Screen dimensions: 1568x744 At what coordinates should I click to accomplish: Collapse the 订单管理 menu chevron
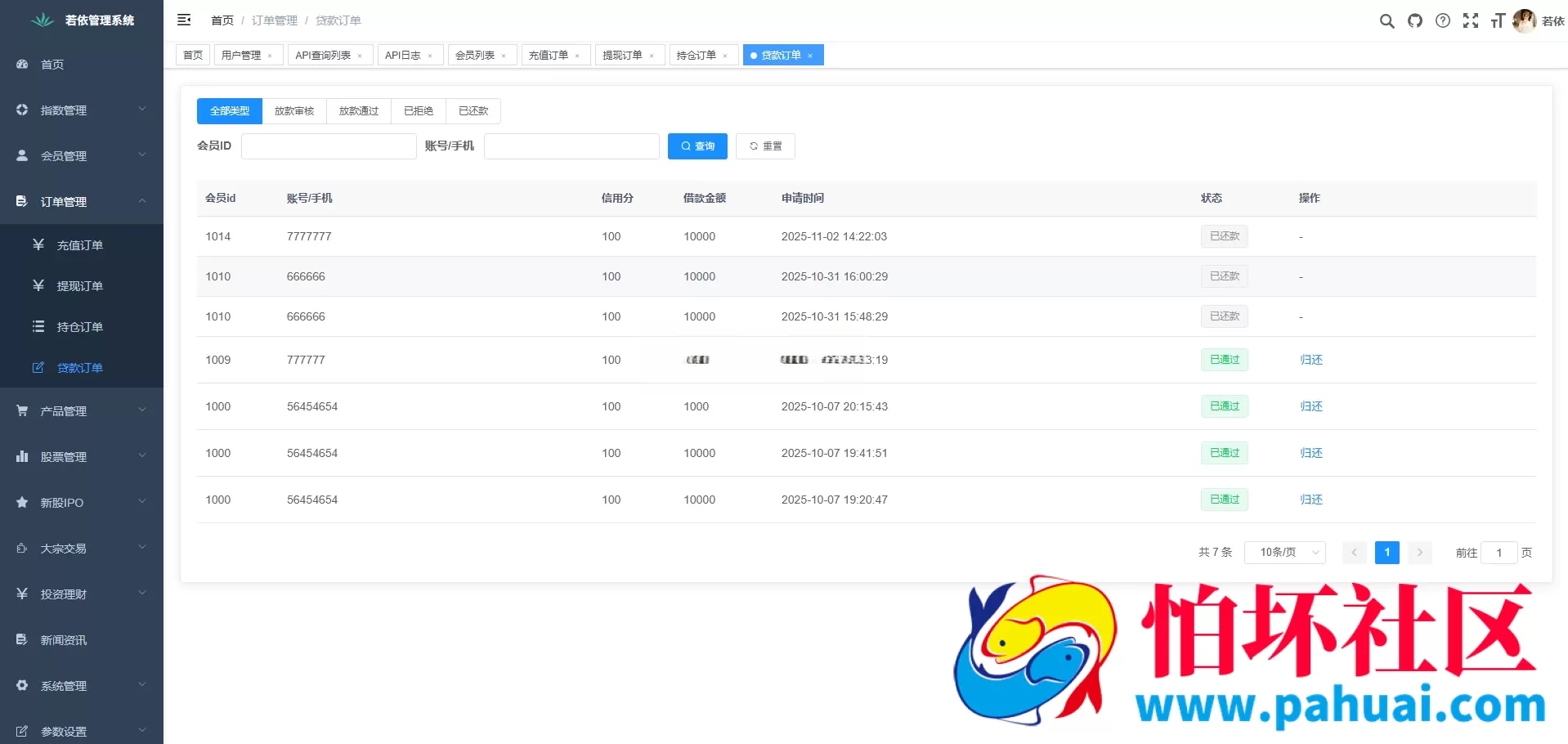tap(142, 200)
